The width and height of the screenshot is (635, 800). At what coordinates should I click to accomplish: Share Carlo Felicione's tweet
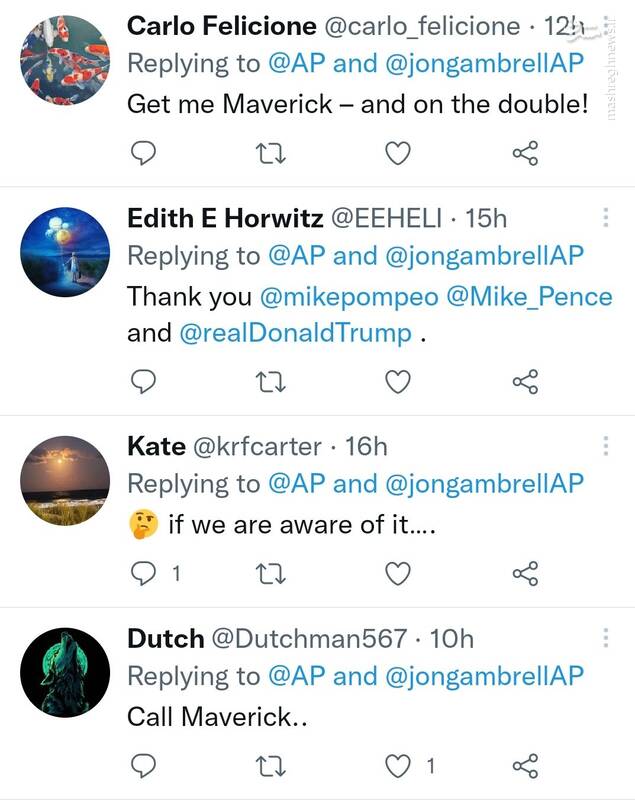tap(525, 153)
